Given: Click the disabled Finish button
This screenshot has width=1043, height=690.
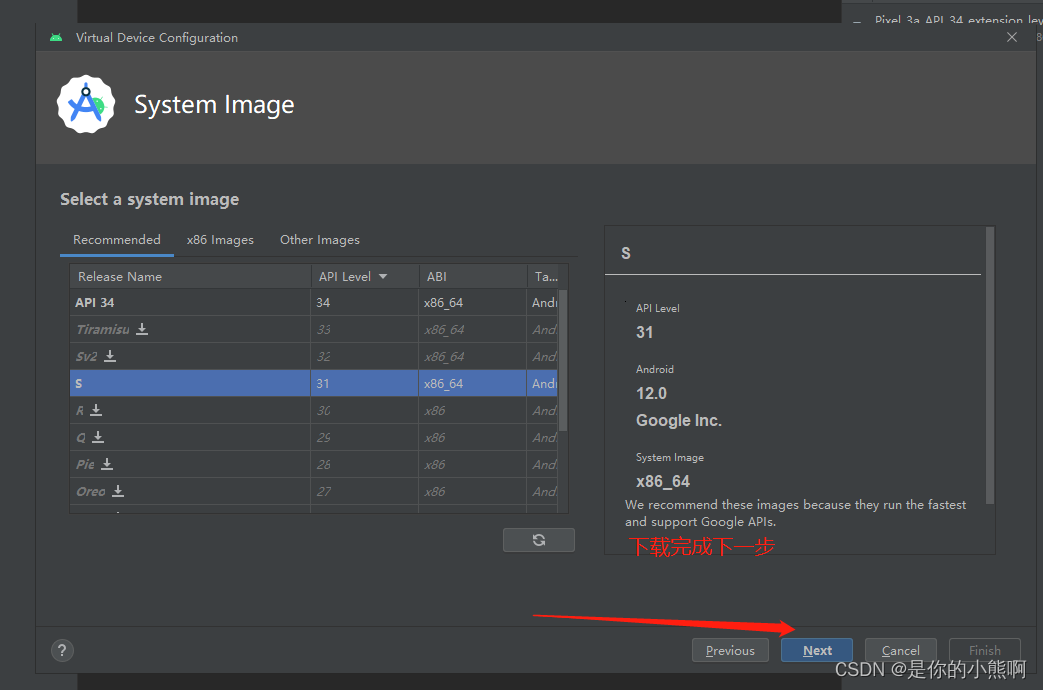Looking at the screenshot, I should [x=984, y=650].
